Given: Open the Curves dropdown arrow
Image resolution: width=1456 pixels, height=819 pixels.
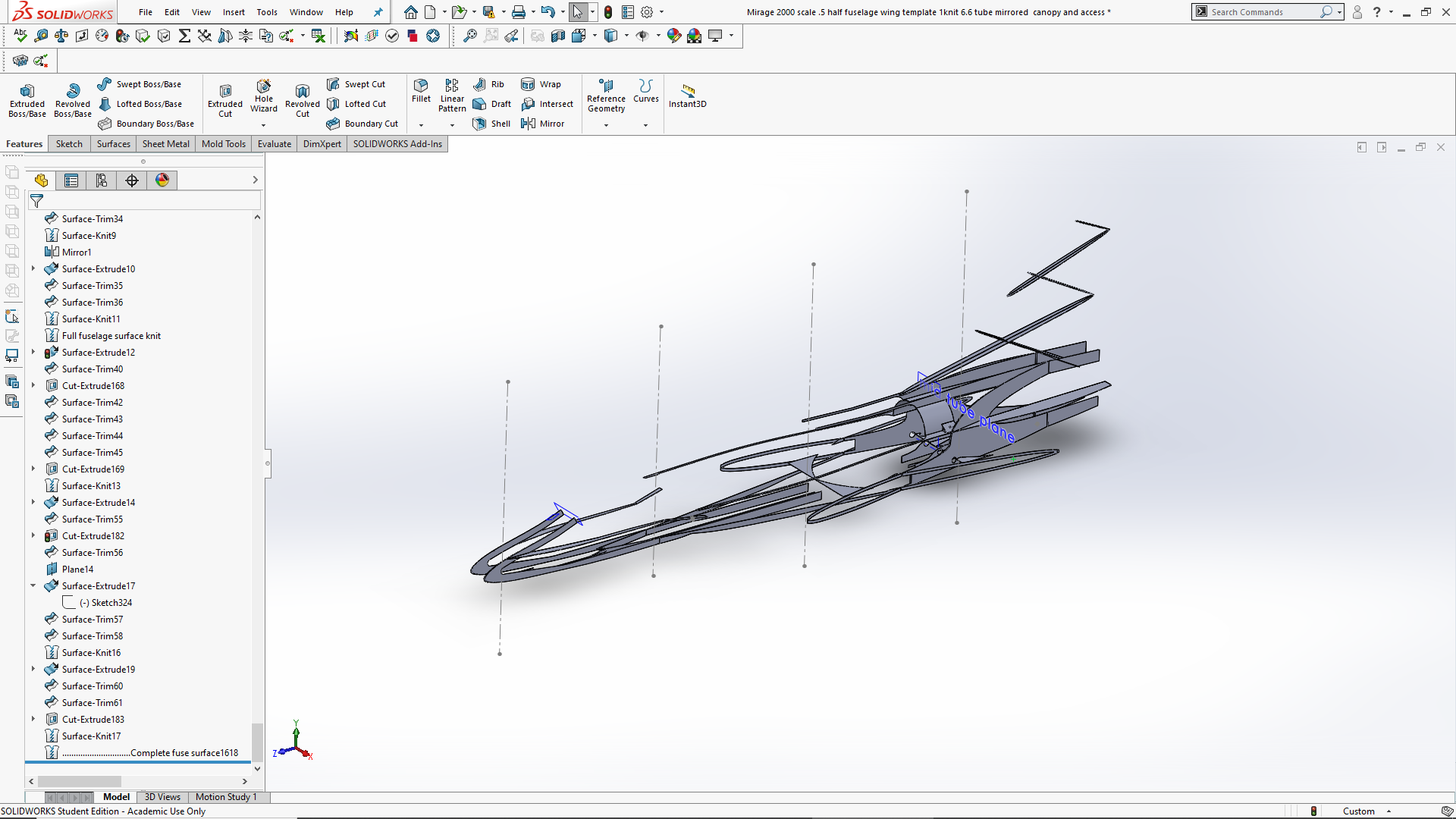Looking at the screenshot, I should coord(646,125).
